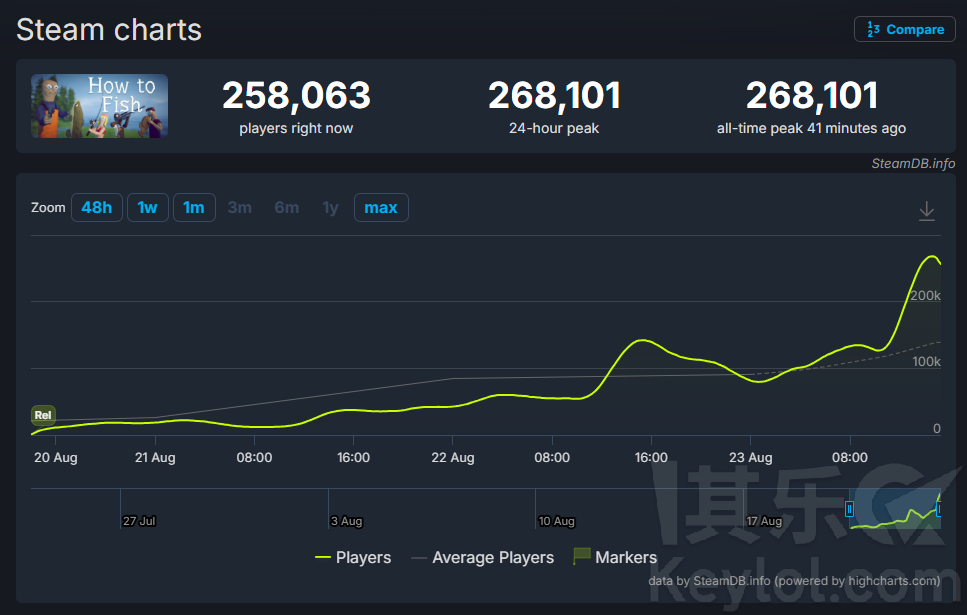
Task: Click the chart download icon
Action: coord(926,211)
